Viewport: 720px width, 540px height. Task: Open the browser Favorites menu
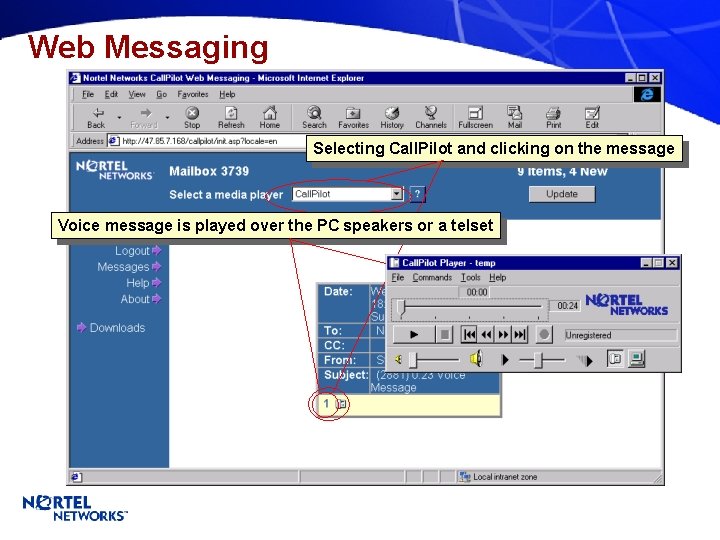coord(193,94)
